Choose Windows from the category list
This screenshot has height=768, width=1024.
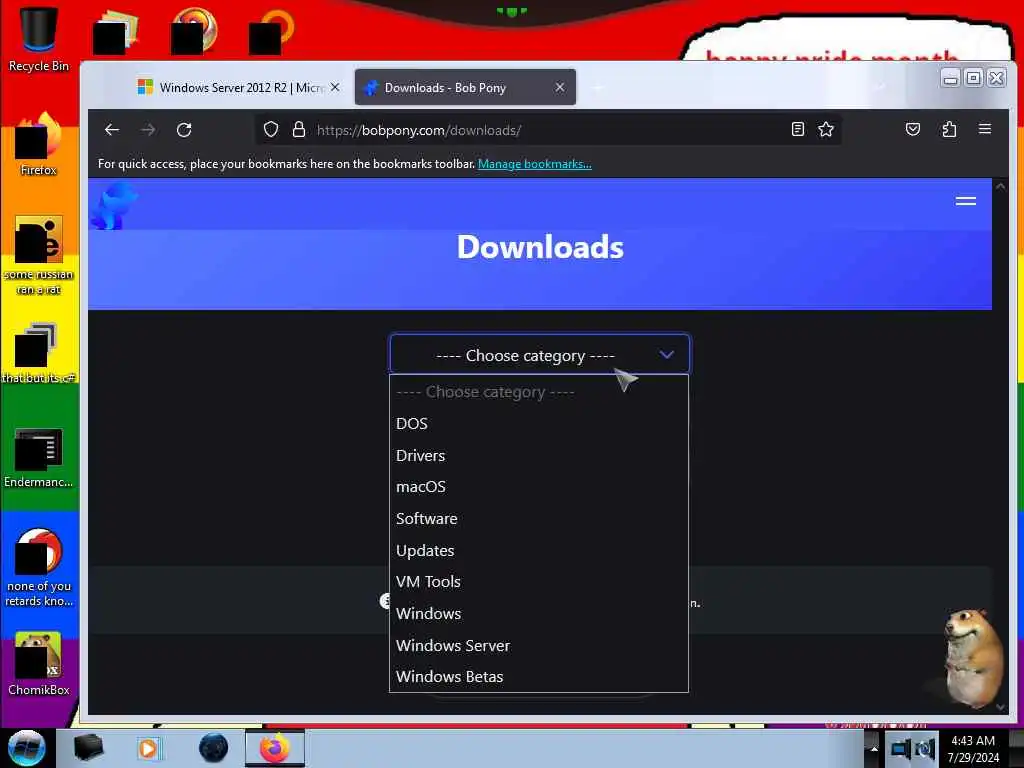click(x=539, y=613)
